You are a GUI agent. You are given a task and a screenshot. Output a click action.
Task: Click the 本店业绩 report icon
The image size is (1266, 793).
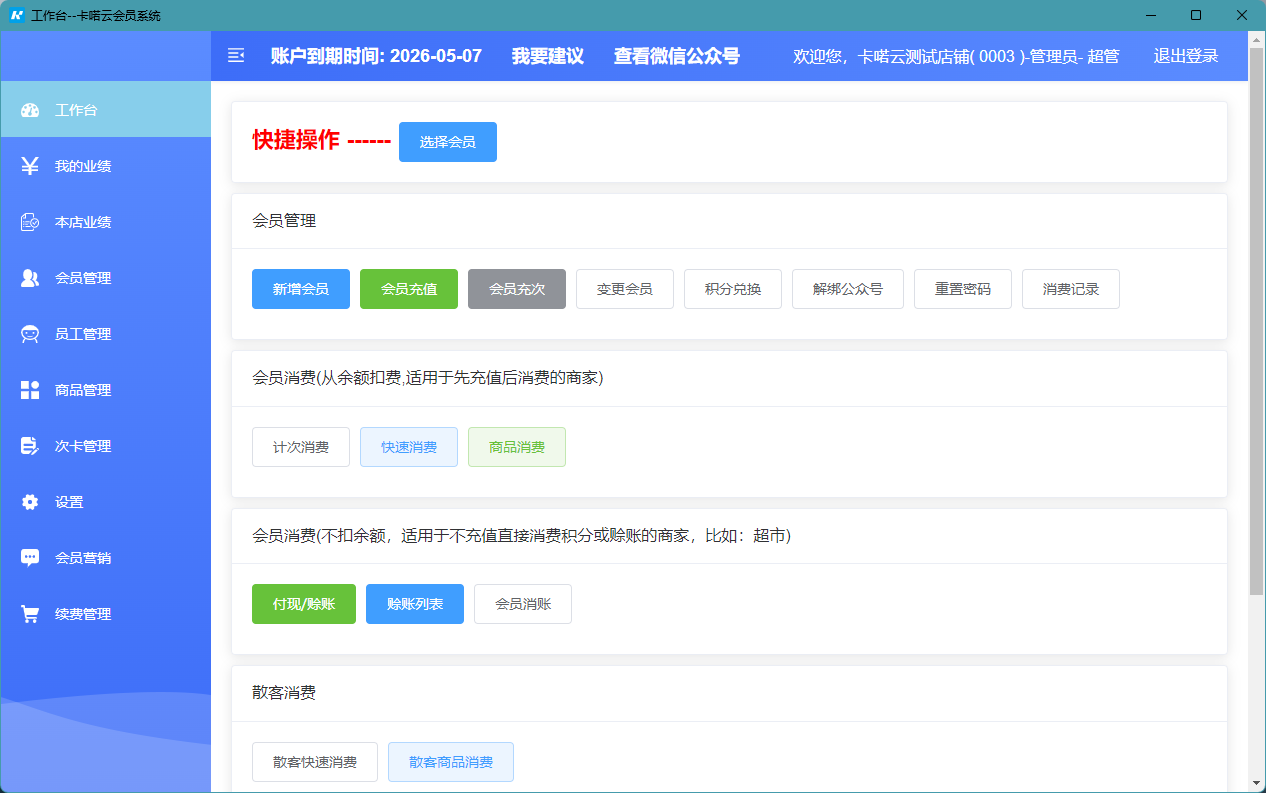tap(30, 222)
